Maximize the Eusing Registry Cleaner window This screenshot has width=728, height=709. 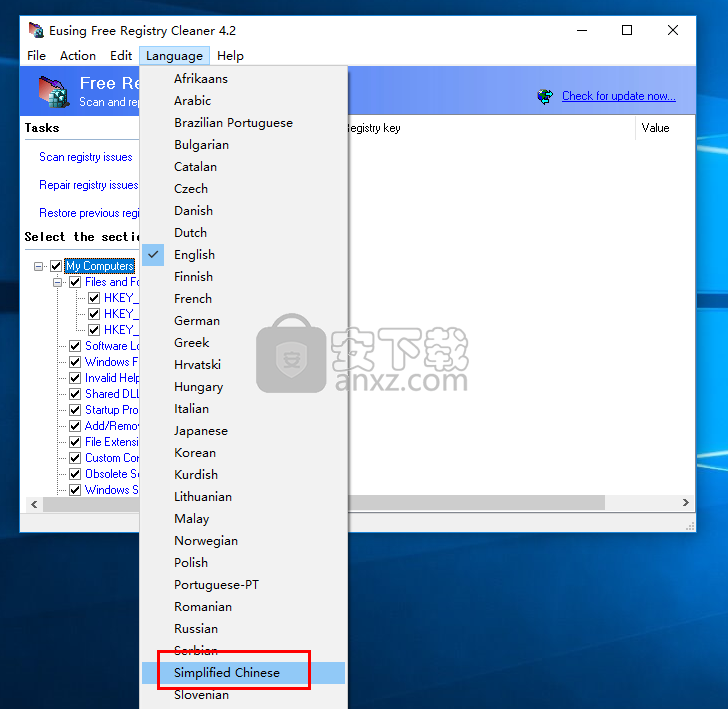point(627,31)
